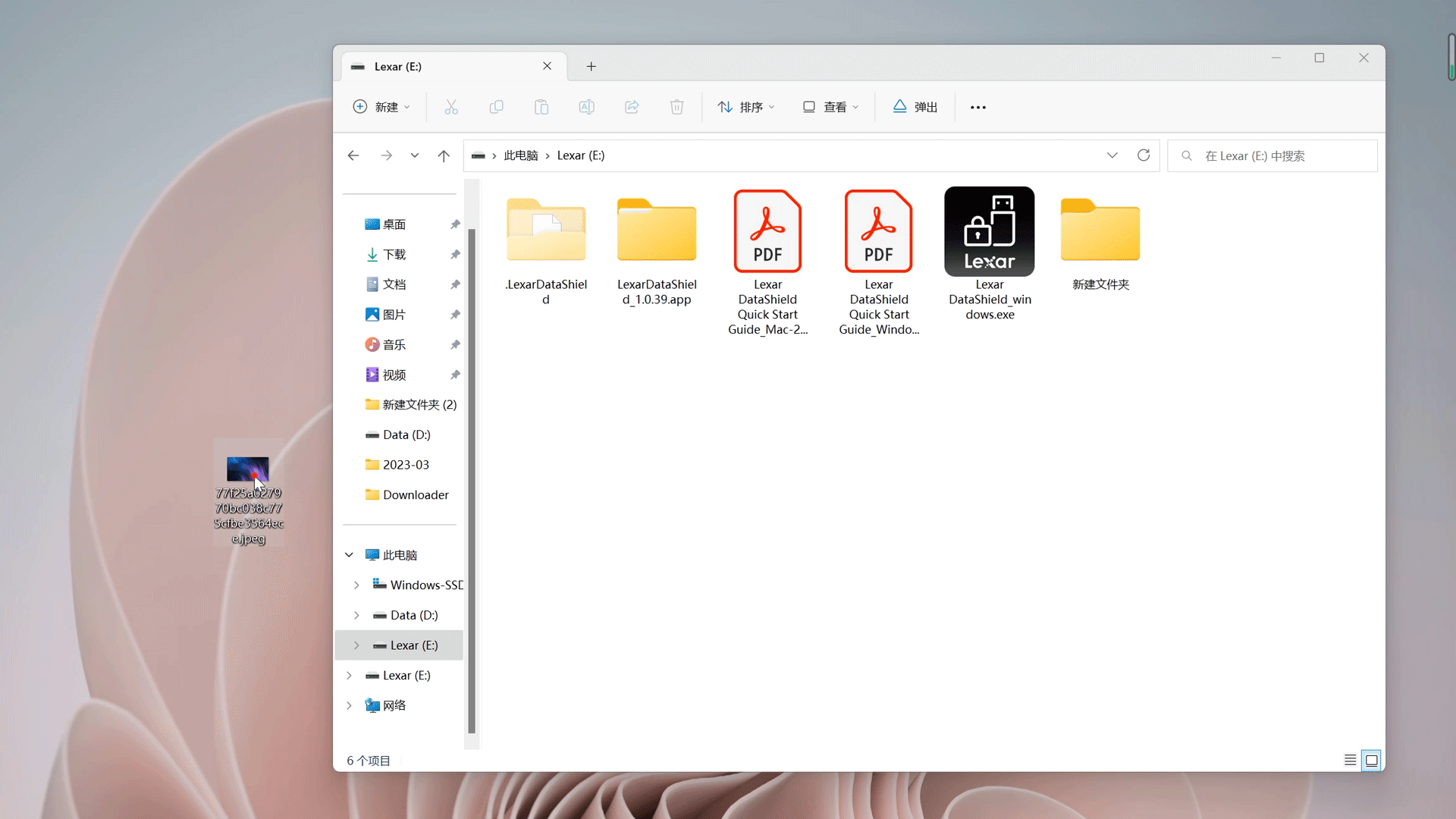Expand the 网络 tree node
Screen dimensions: 1456x819
(349, 705)
